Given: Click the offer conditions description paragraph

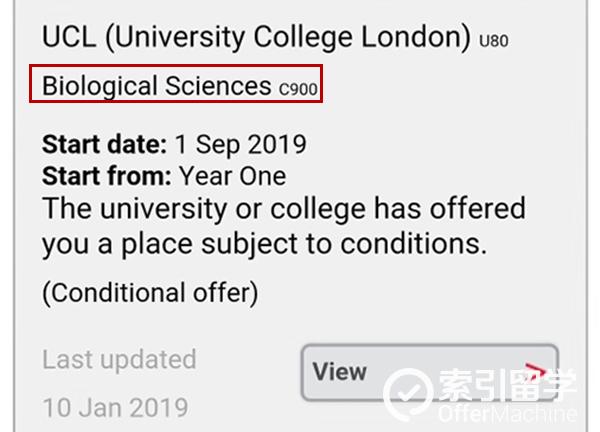Looking at the screenshot, I should [284, 226].
